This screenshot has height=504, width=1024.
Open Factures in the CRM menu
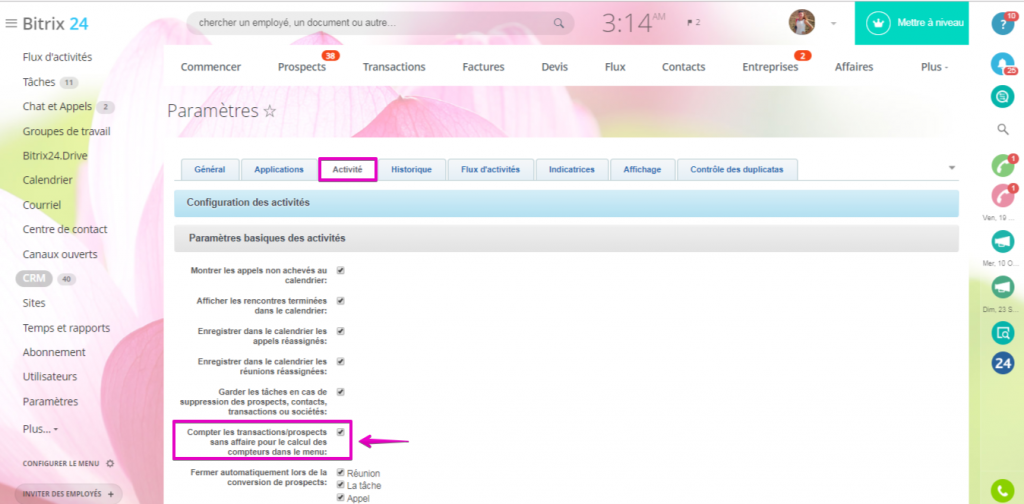click(483, 67)
